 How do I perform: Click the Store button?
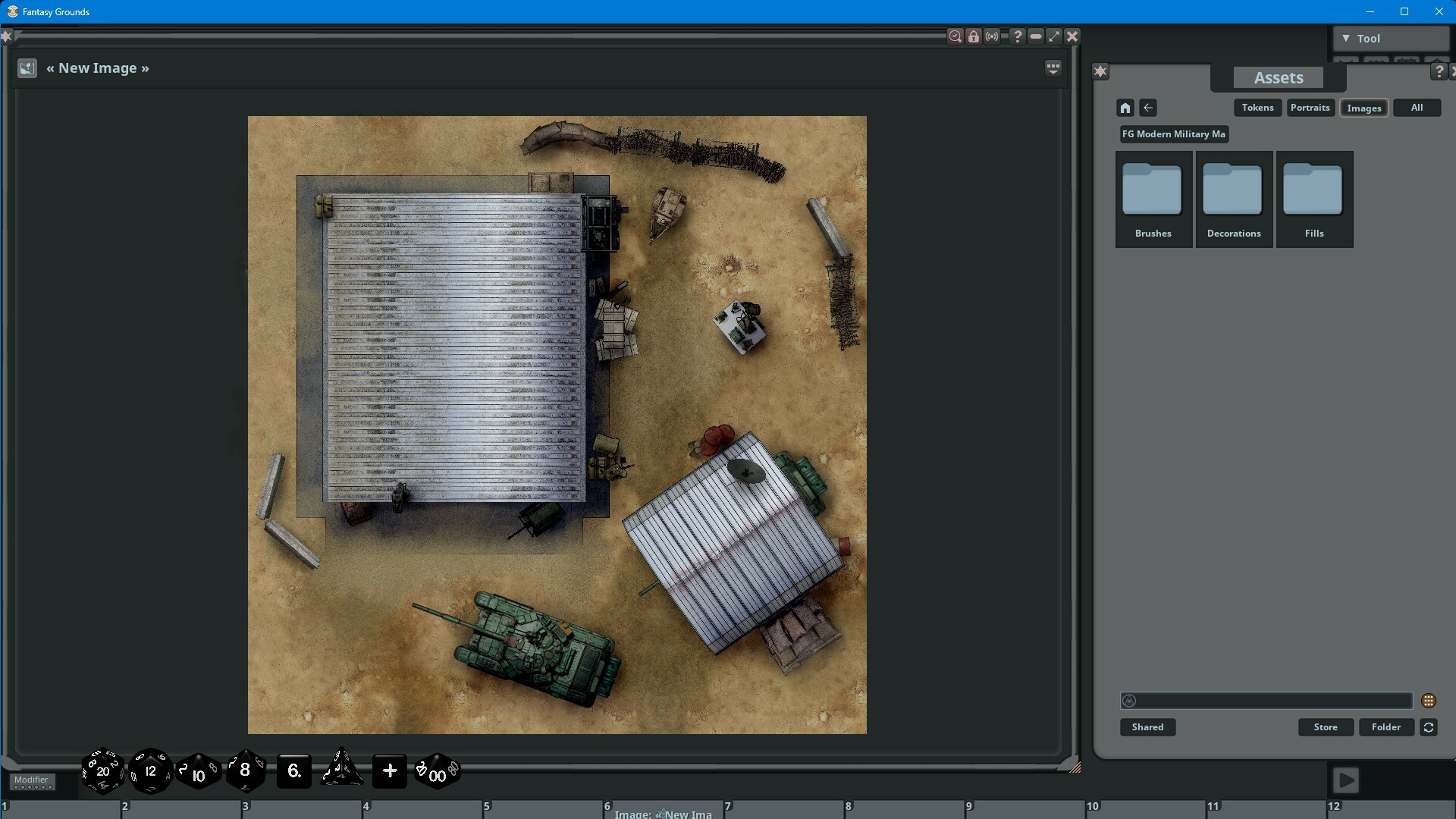tap(1325, 726)
